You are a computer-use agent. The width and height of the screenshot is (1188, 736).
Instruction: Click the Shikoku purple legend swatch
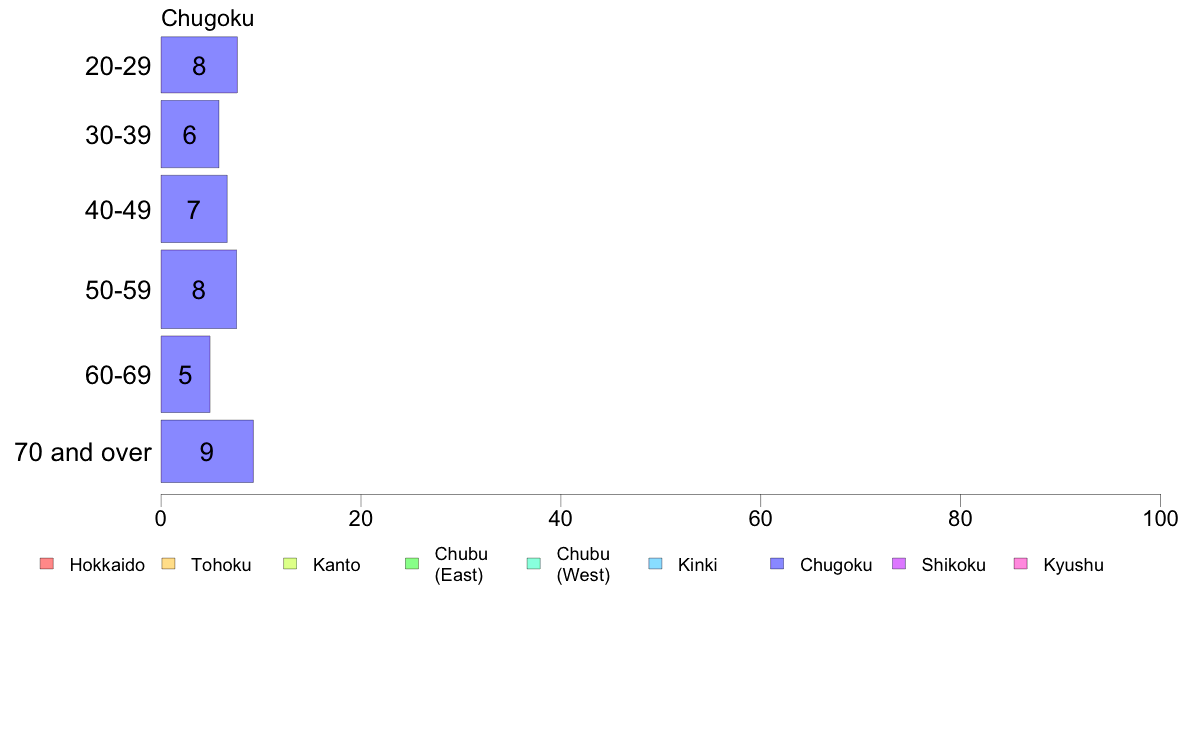point(899,564)
